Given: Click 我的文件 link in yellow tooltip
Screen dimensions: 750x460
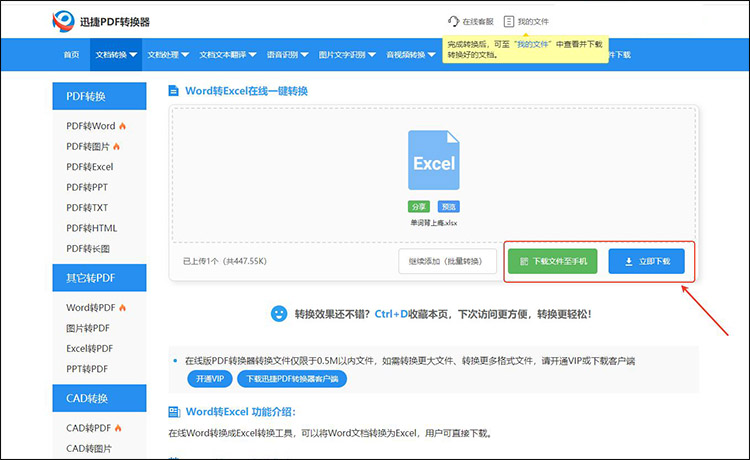Looking at the screenshot, I should coord(532,44).
